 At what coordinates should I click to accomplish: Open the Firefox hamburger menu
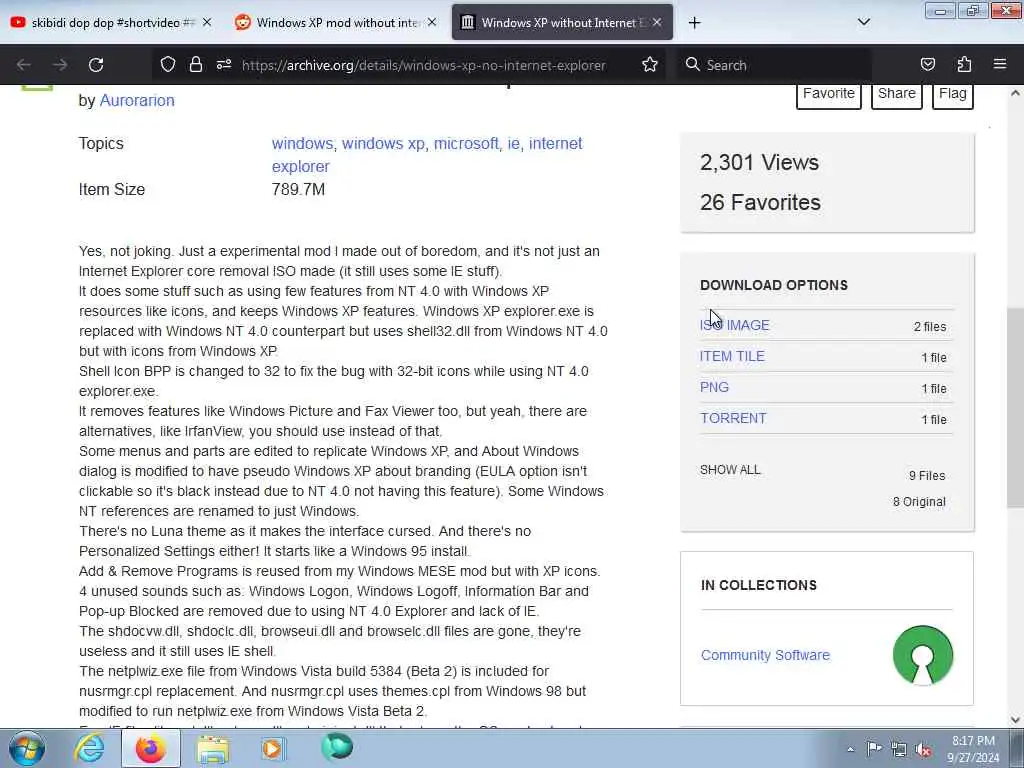(1000, 64)
